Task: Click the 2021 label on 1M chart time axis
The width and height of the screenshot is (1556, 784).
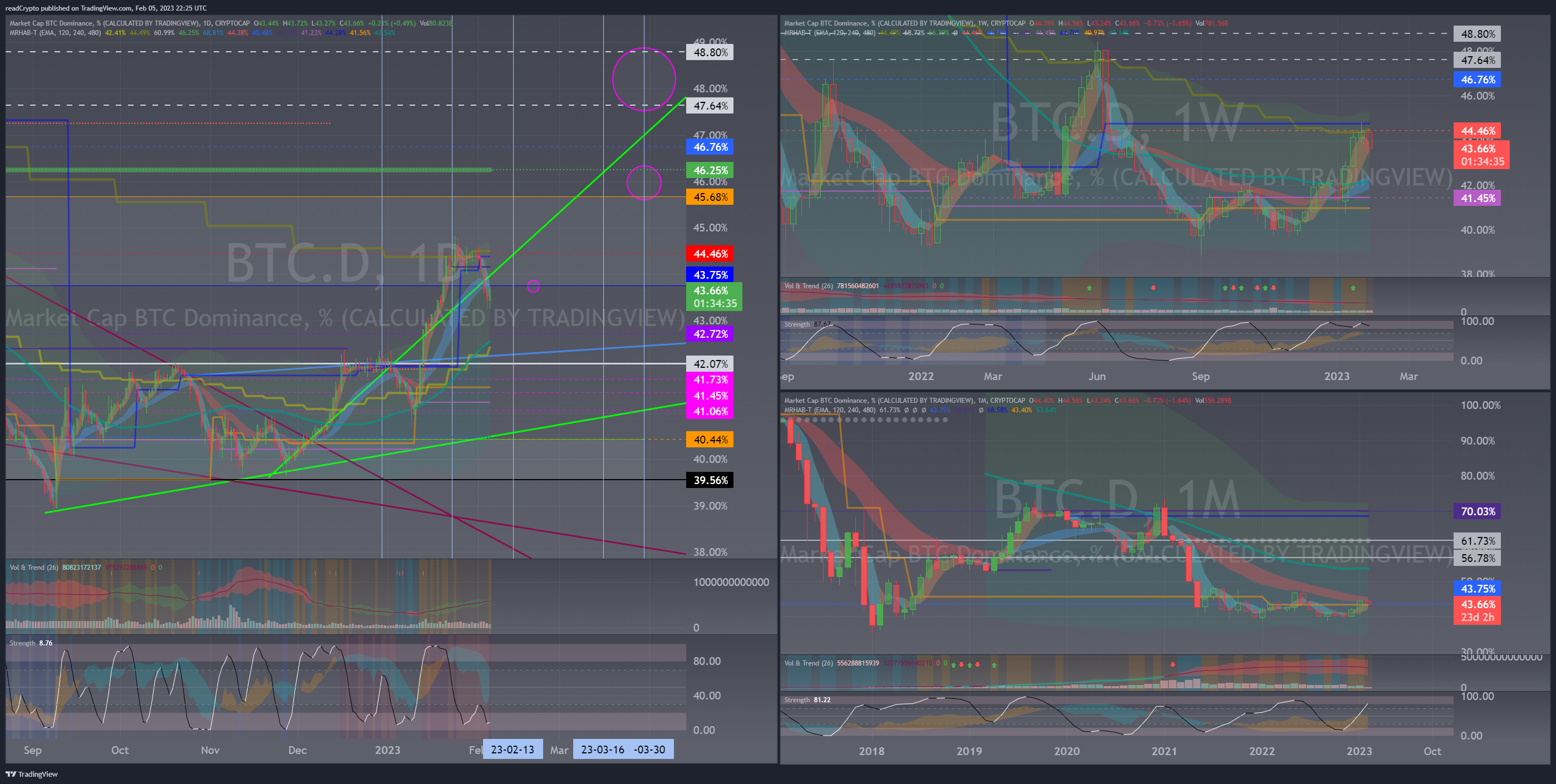Action: [x=1164, y=751]
